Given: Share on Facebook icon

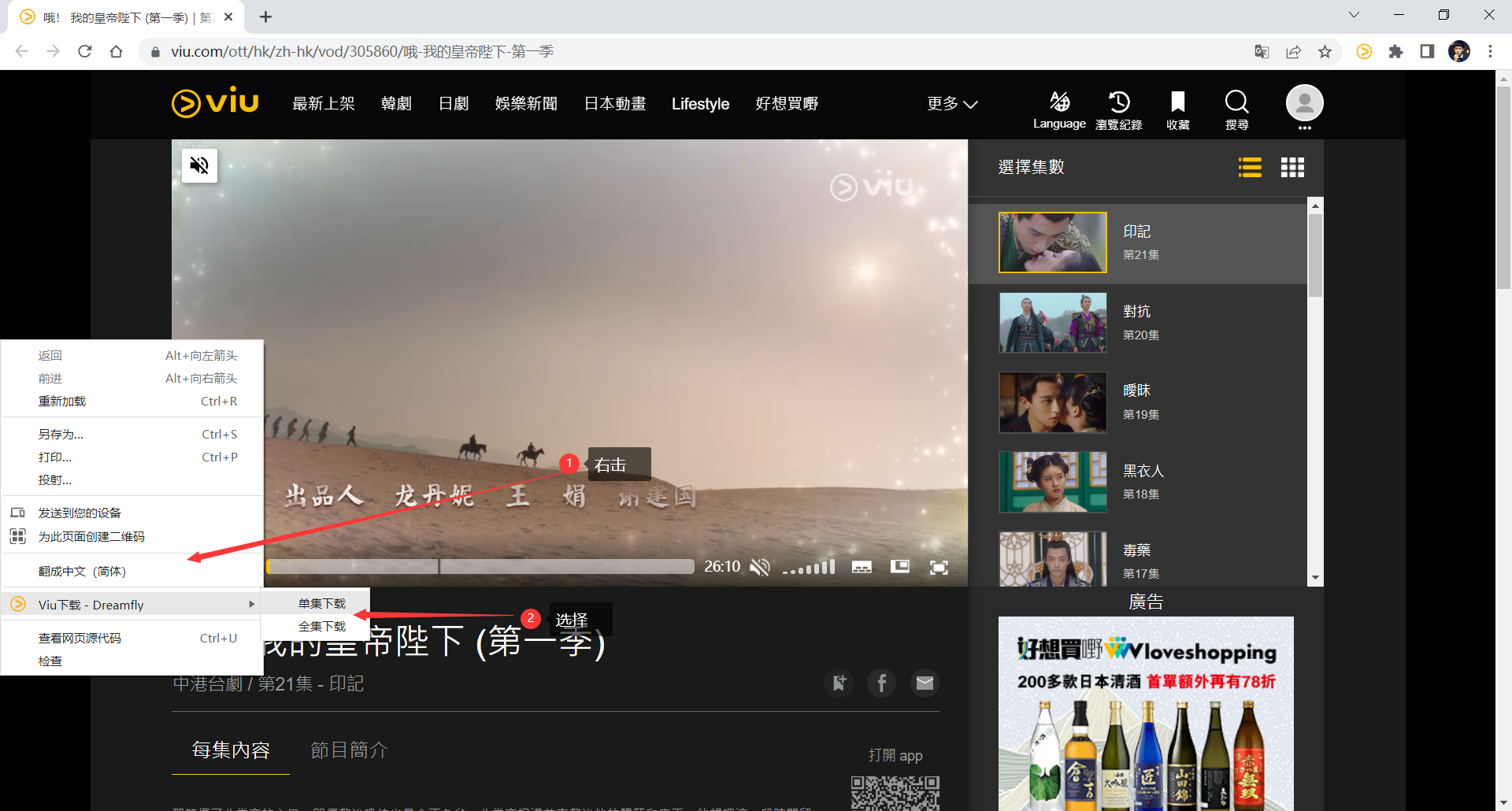Looking at the screenshot, I should (x=882, y=683).
